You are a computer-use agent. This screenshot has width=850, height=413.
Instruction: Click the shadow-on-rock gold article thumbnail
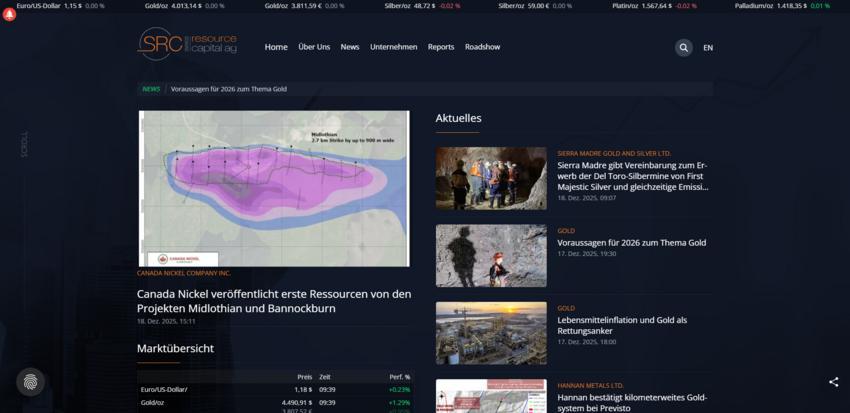491,256
